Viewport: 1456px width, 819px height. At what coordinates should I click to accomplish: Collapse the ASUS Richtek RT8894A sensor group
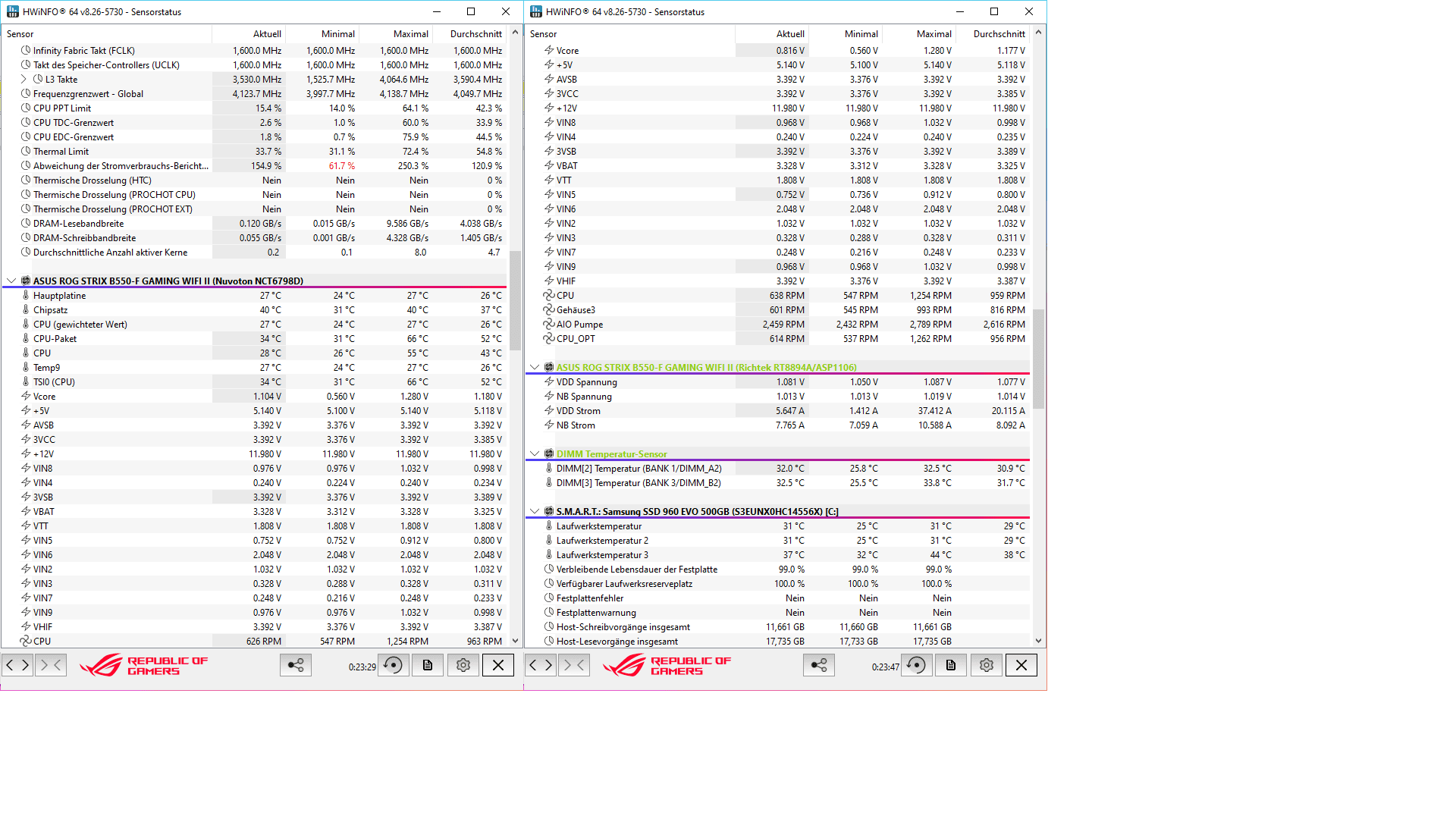(535, 367)
